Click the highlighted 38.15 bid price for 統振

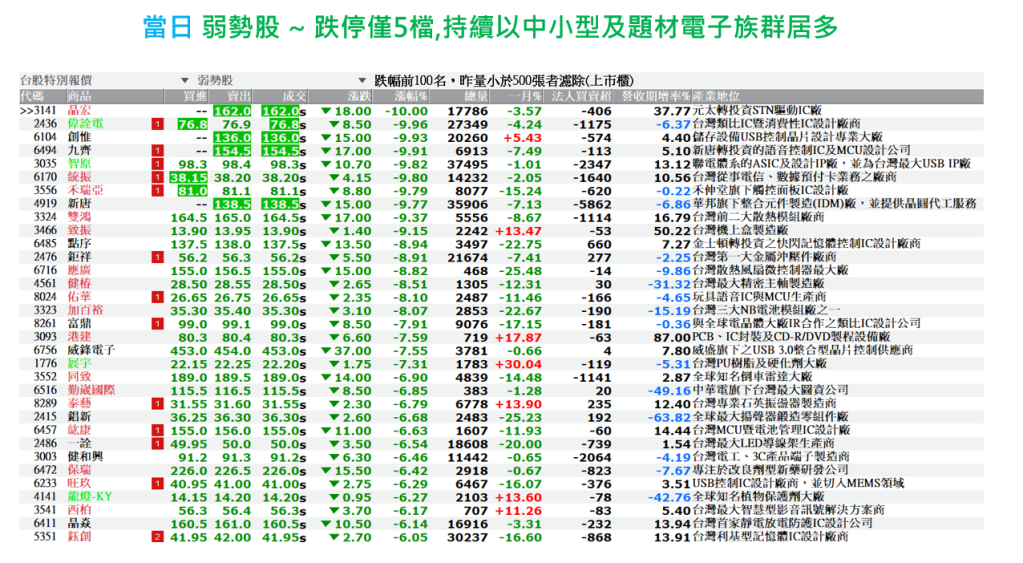(189, 176)
